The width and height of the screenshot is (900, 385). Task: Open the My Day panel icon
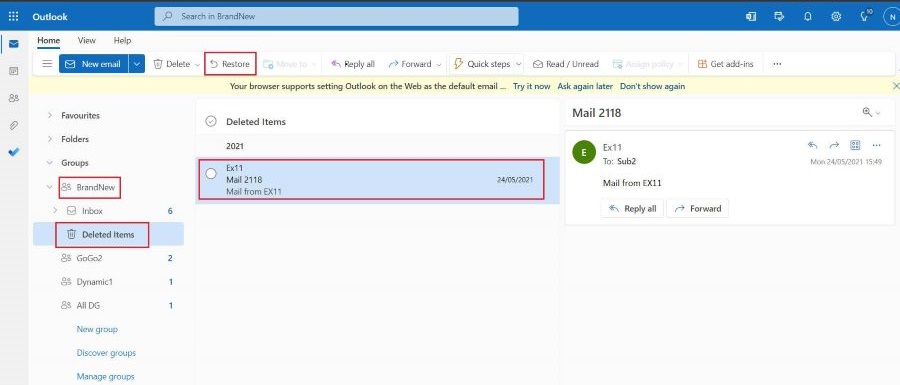(x=779, y=16)
